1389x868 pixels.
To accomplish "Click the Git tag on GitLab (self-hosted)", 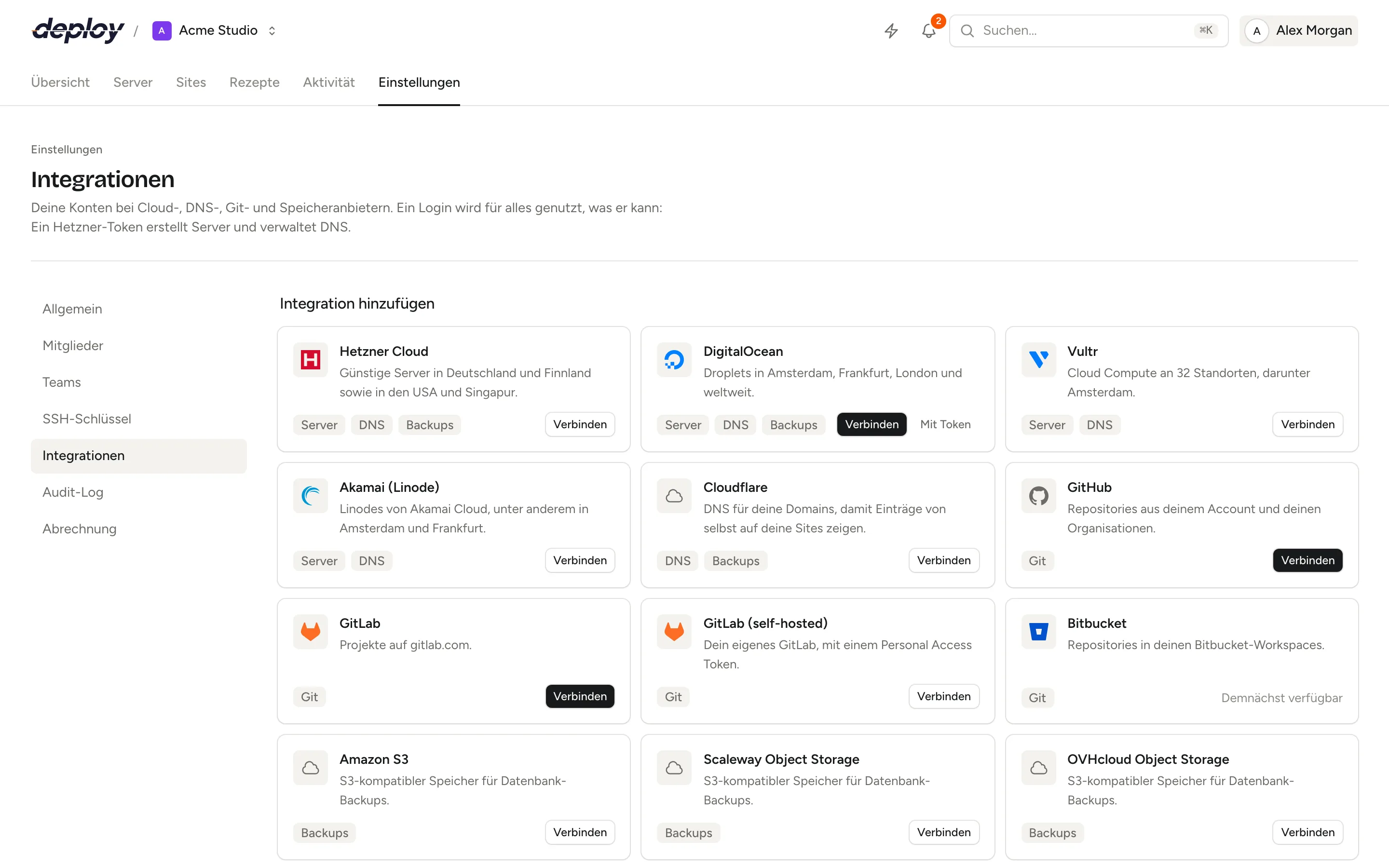I will point(673,697).
